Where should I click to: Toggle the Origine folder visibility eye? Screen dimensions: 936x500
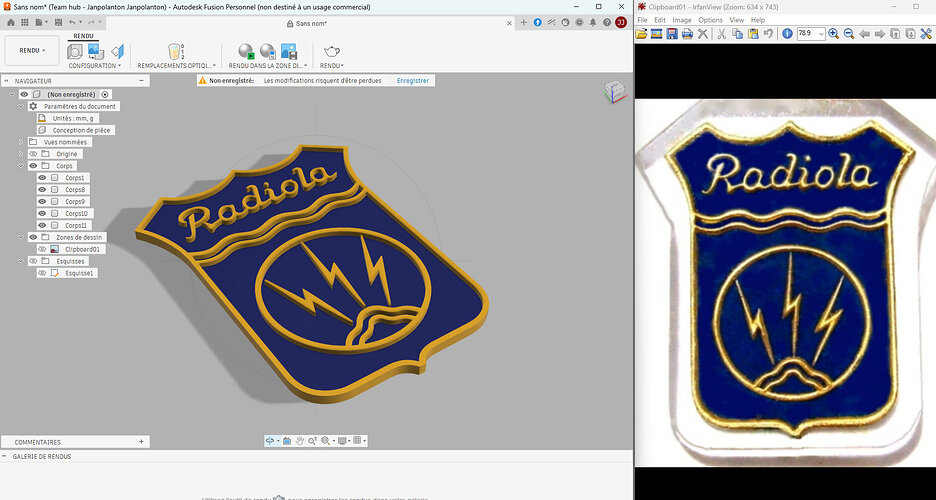point(33,154)
